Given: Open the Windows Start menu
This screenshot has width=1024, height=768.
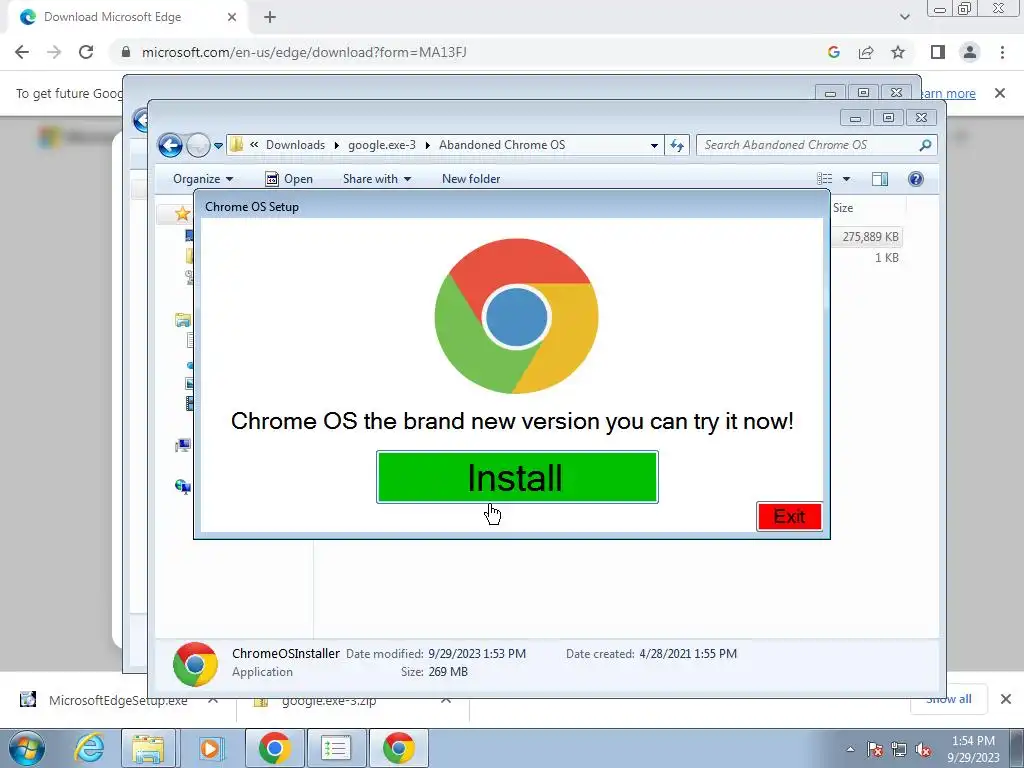Looking at the screenshot, I should pyautogui.click(x=27, y=748).
